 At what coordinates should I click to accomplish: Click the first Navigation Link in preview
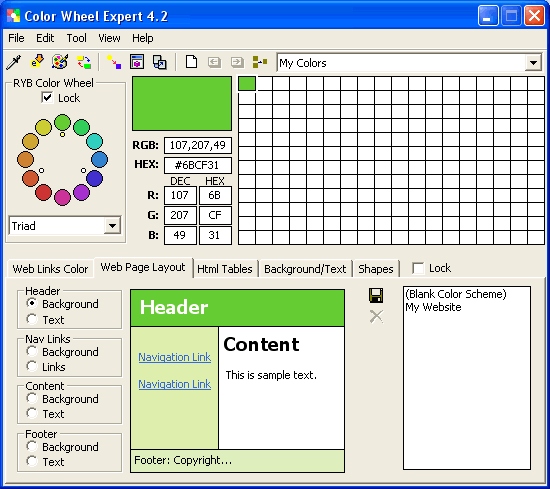coord(175,357)
